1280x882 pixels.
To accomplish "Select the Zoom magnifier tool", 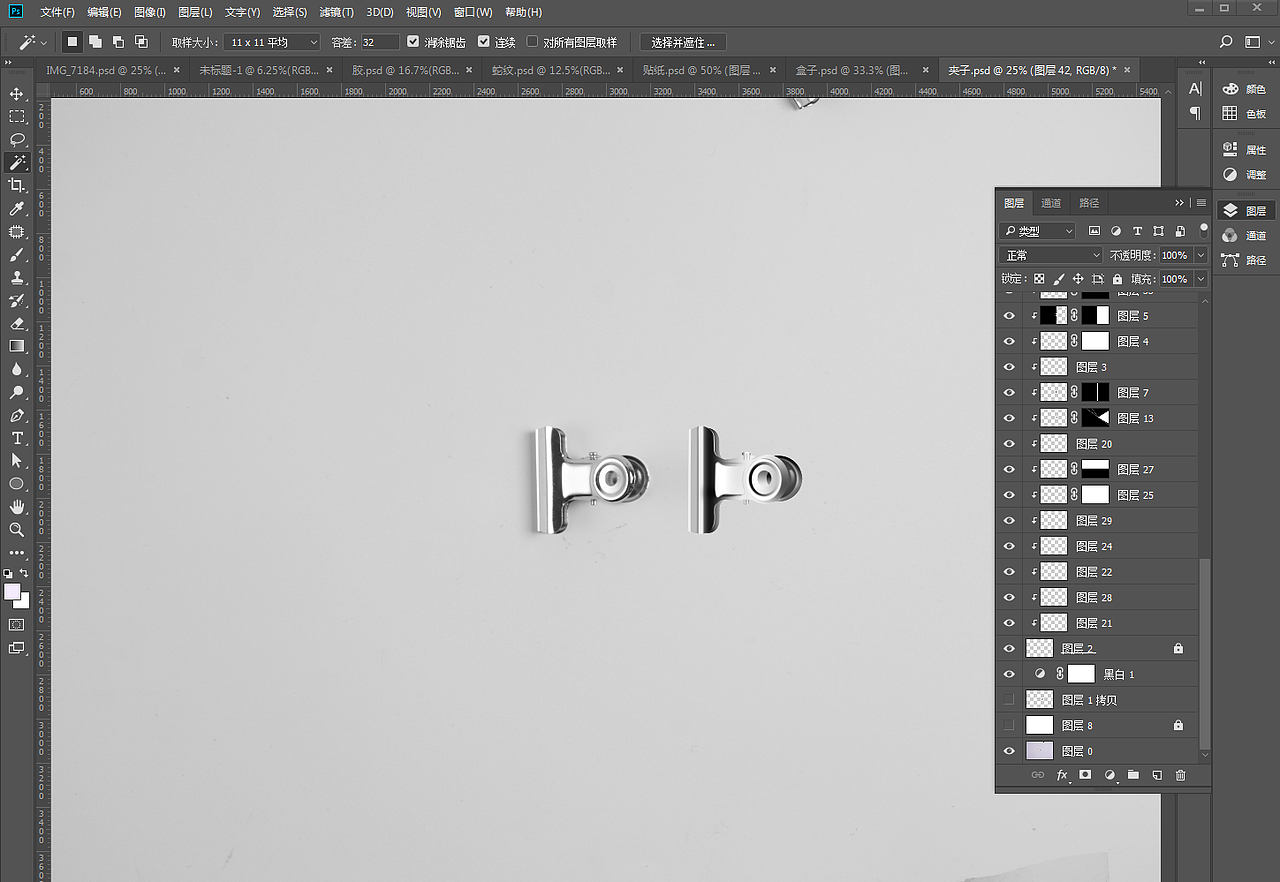I will coord(17,530).
